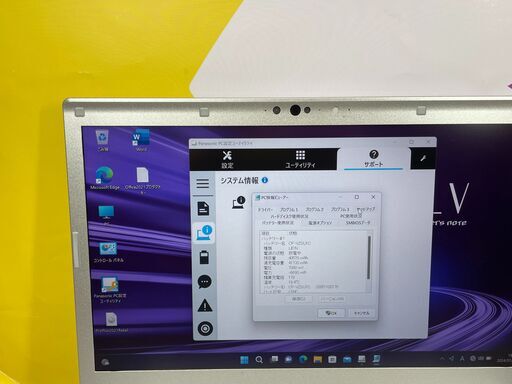
Task: Maximize the PC info viewer window
Action: pos(357,197)
